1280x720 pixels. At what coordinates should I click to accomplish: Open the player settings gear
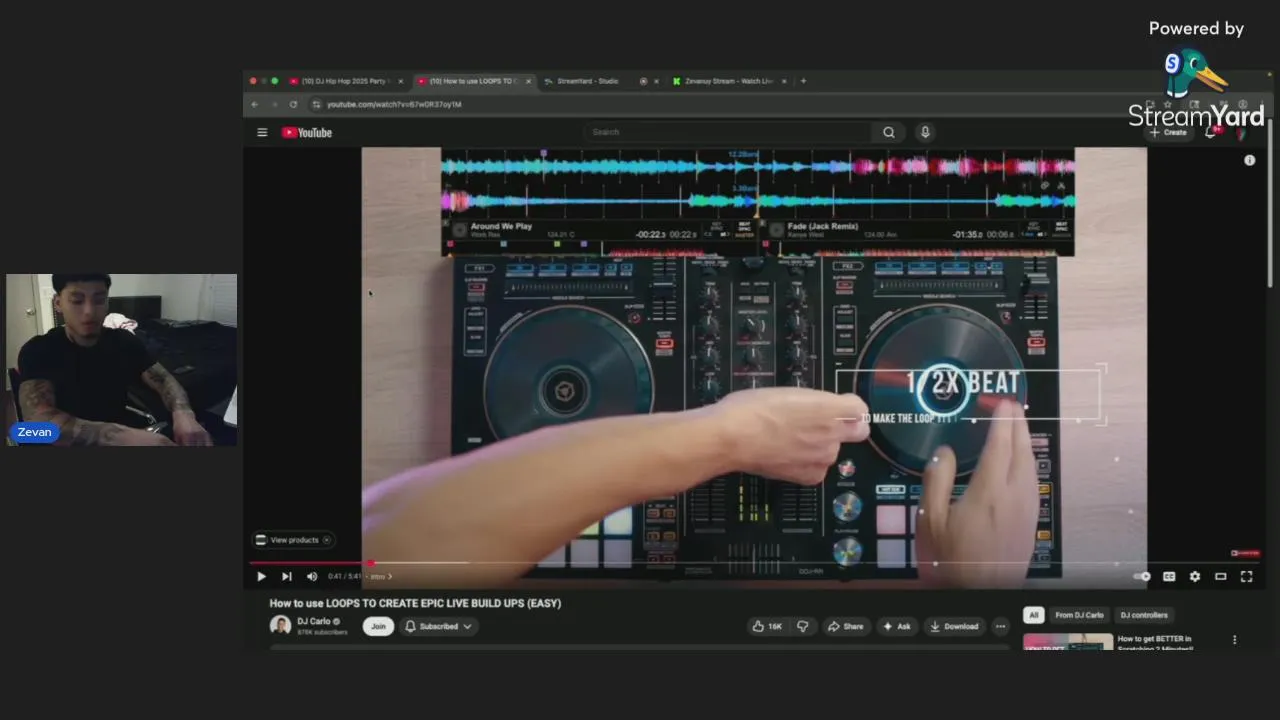coord(1195,576)
